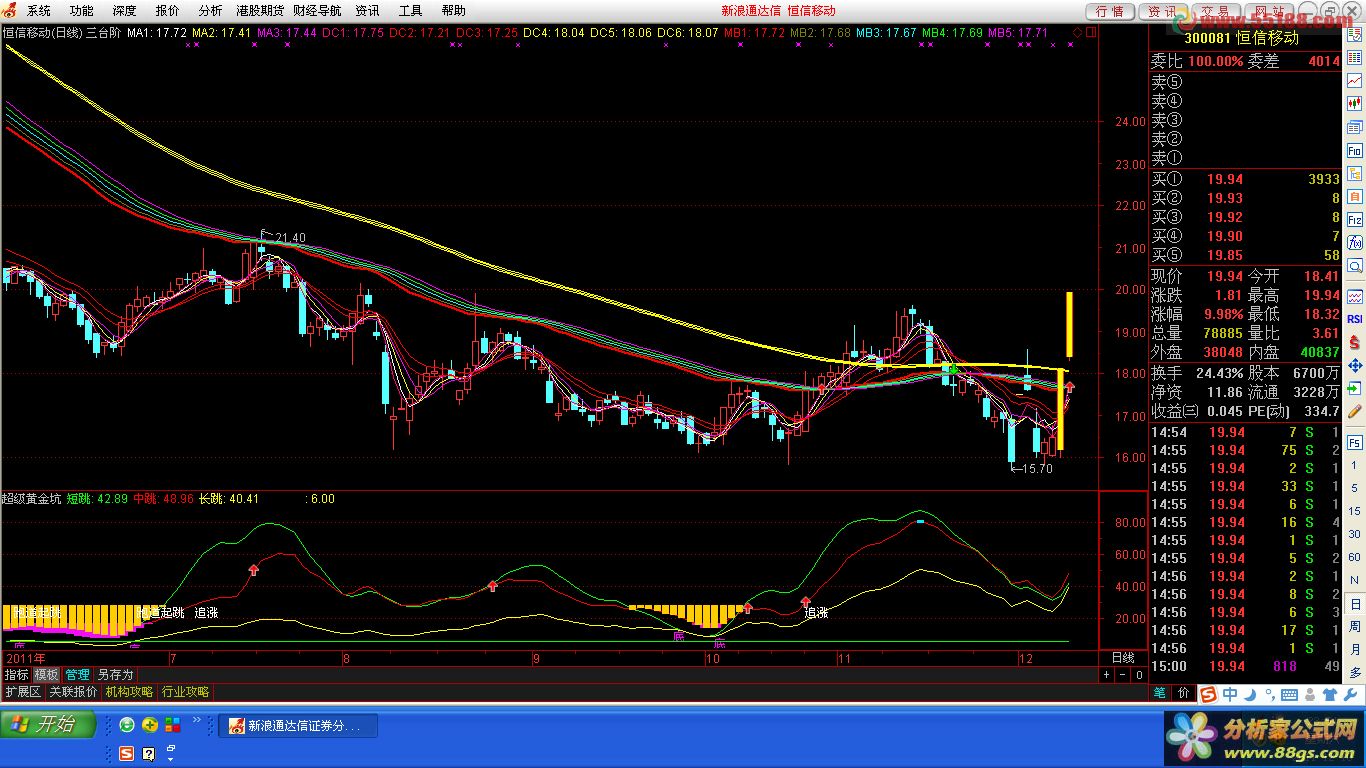Open the 关联报价 bottom tab
Screen dimensions: 1366x768
tap(73, 692)
